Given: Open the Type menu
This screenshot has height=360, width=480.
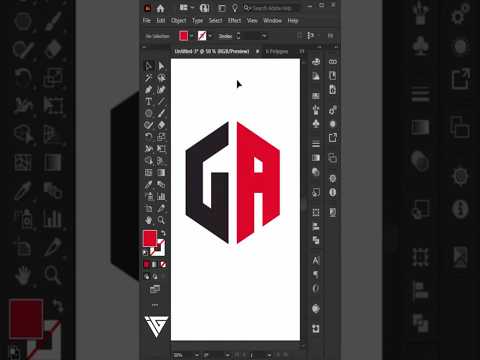Looking at the screenshot, I should click(x=197, y=21).
